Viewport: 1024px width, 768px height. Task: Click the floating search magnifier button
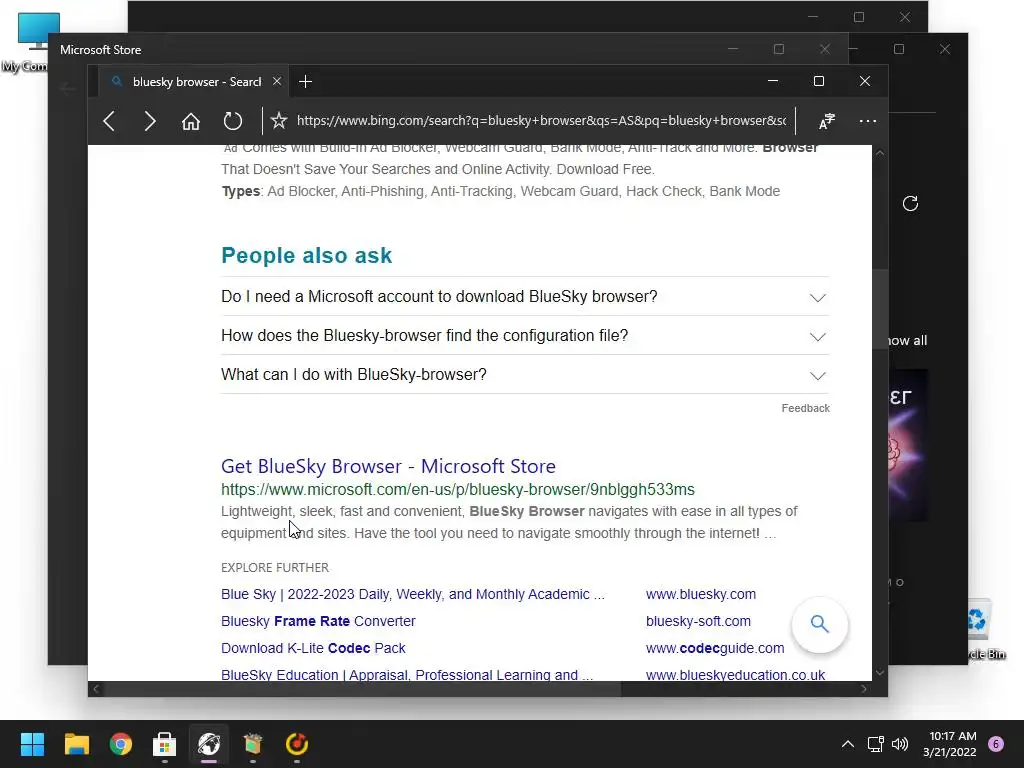pos(820,624)
